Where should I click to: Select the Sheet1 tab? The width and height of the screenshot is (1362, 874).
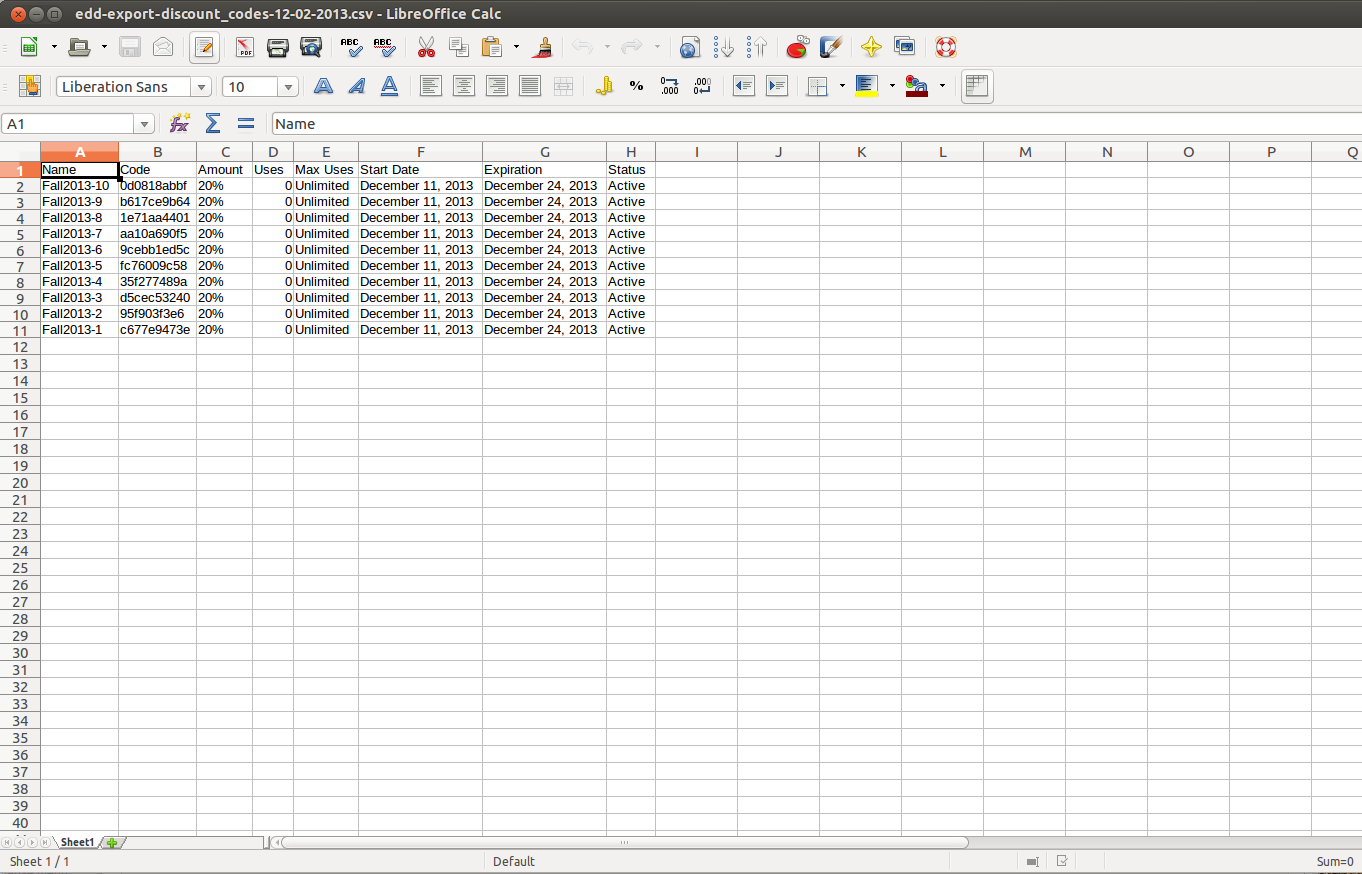click(77, 843)
